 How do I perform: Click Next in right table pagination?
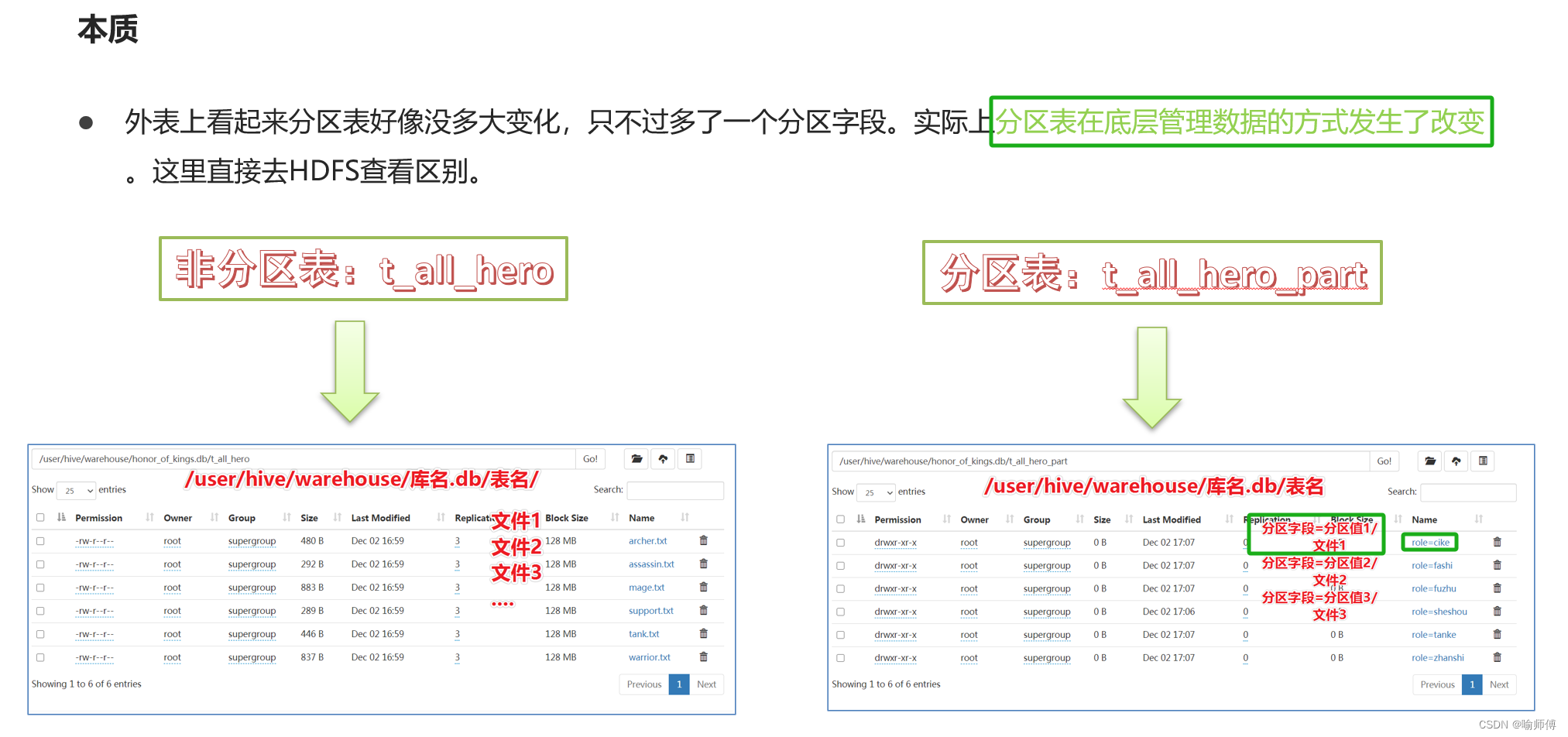pyautogui.click(x=1499, y=684)
